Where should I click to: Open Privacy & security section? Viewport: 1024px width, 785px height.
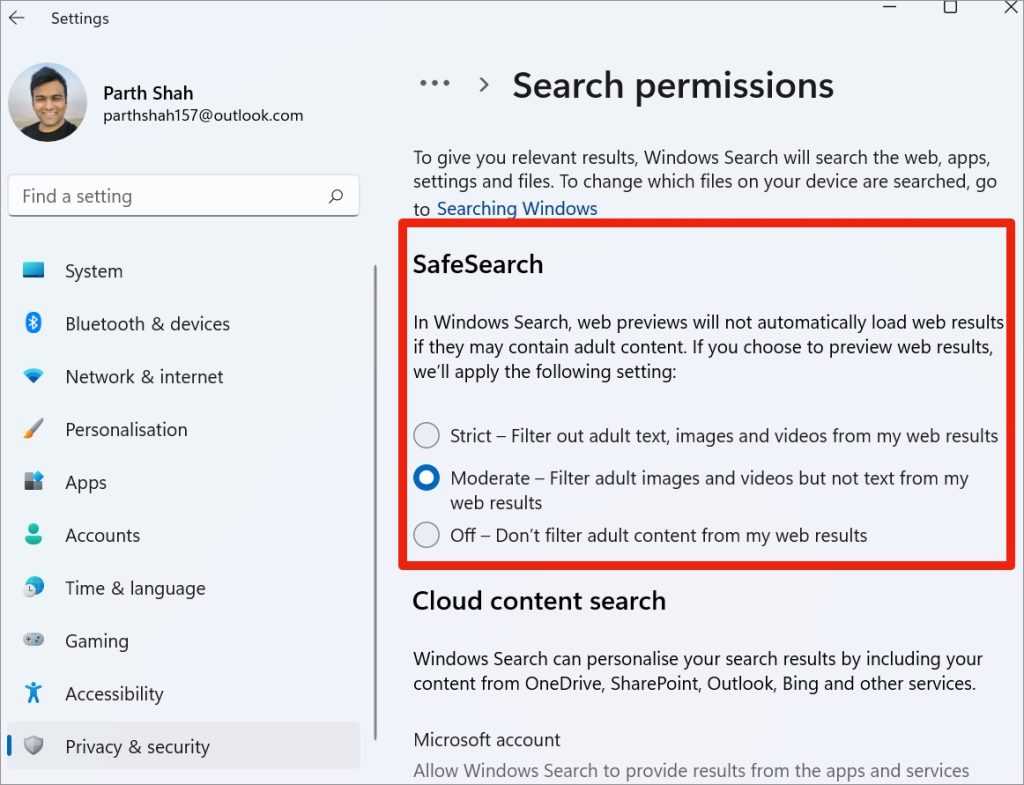coord(137,747)
